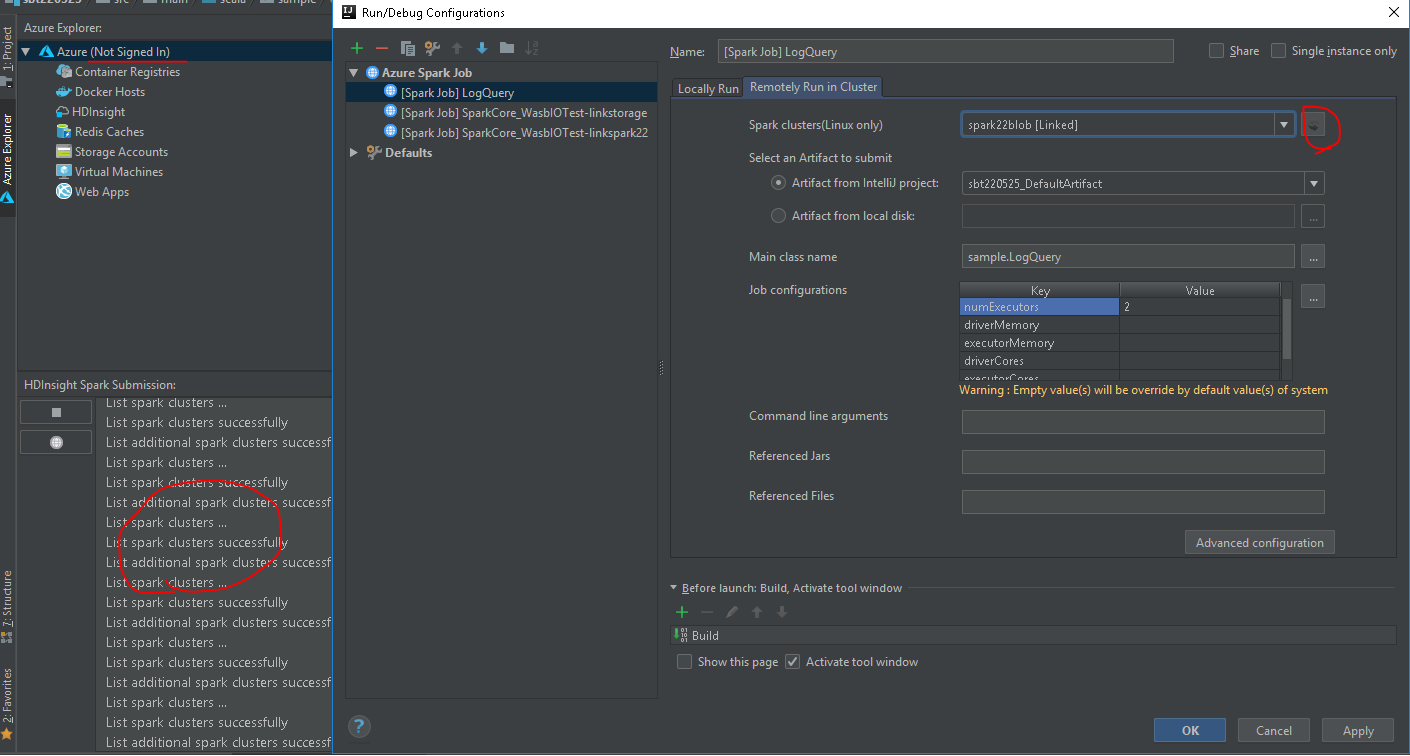Viewport: 1410px width, 756px height.
Task: Uncheck Activate tool window
Action: (x=791, y=661)
